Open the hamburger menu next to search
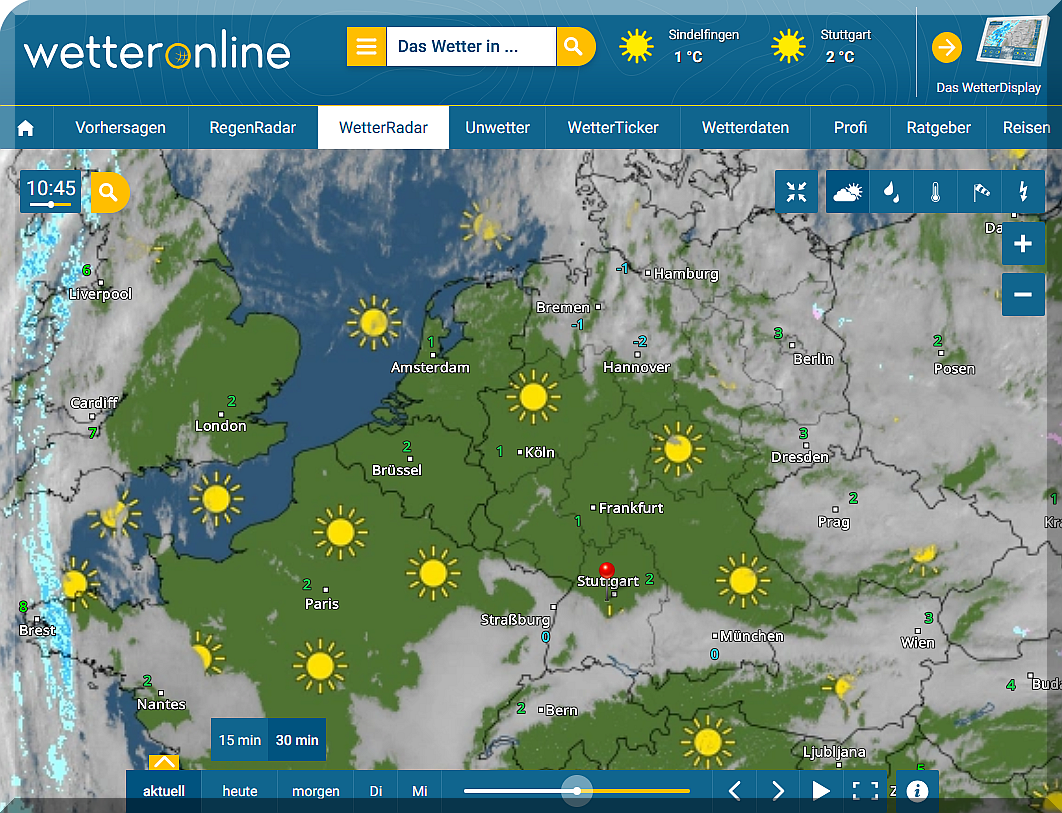This screenshot has width=1062, height=813. (366, 47)
